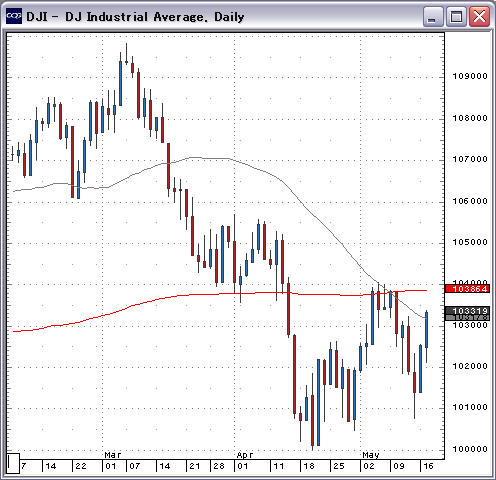The height and width of the screenshot is (480, 496).
Task: Click the 108000 price axis label
Action: click(x=470, y=118)
